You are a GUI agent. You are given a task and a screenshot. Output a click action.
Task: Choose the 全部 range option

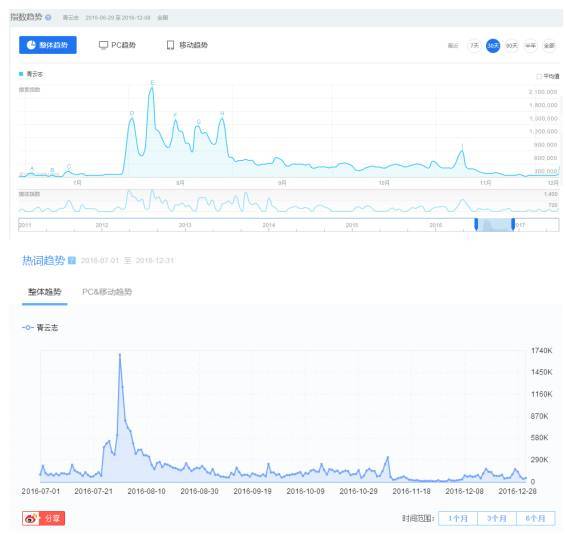click(x=549, y=45)
